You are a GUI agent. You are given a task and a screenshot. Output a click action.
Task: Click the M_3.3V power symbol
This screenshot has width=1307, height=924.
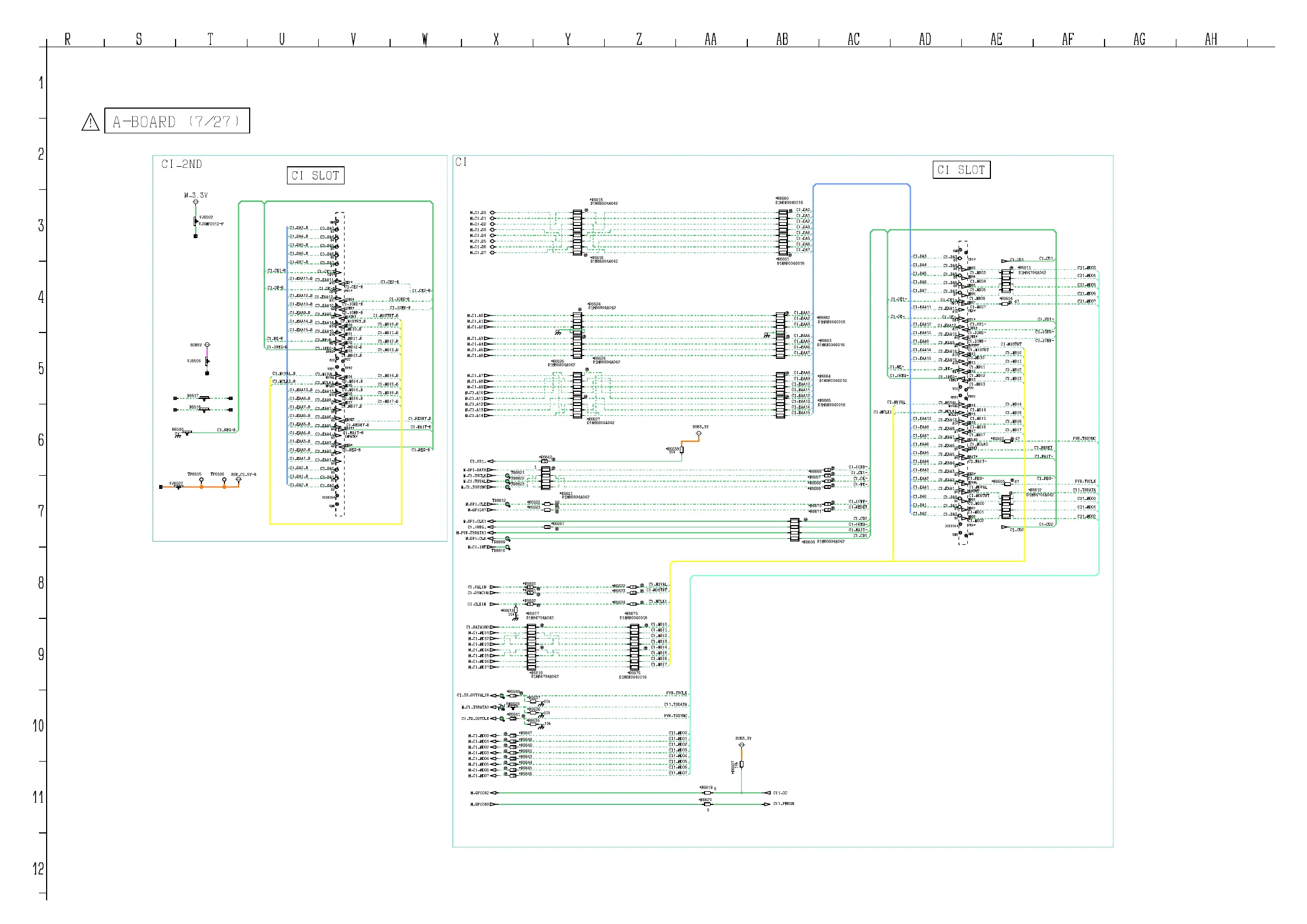pos(196,202)
